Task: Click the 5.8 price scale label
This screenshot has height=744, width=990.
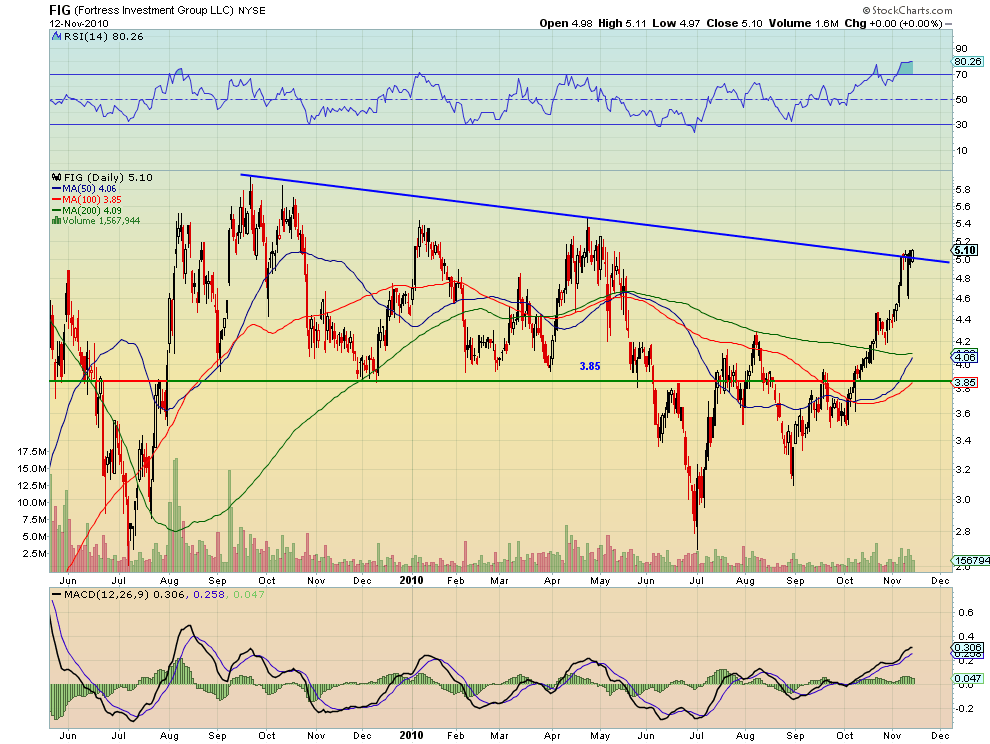Action: (x=962, y=189)
